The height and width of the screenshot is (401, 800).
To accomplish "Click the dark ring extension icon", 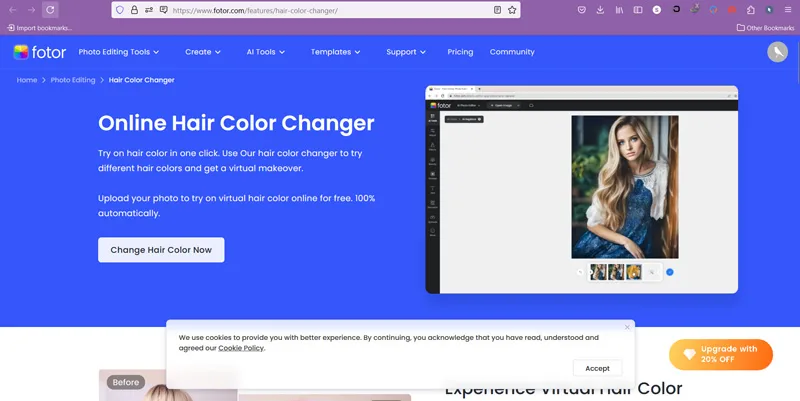I will pos(676,9).
